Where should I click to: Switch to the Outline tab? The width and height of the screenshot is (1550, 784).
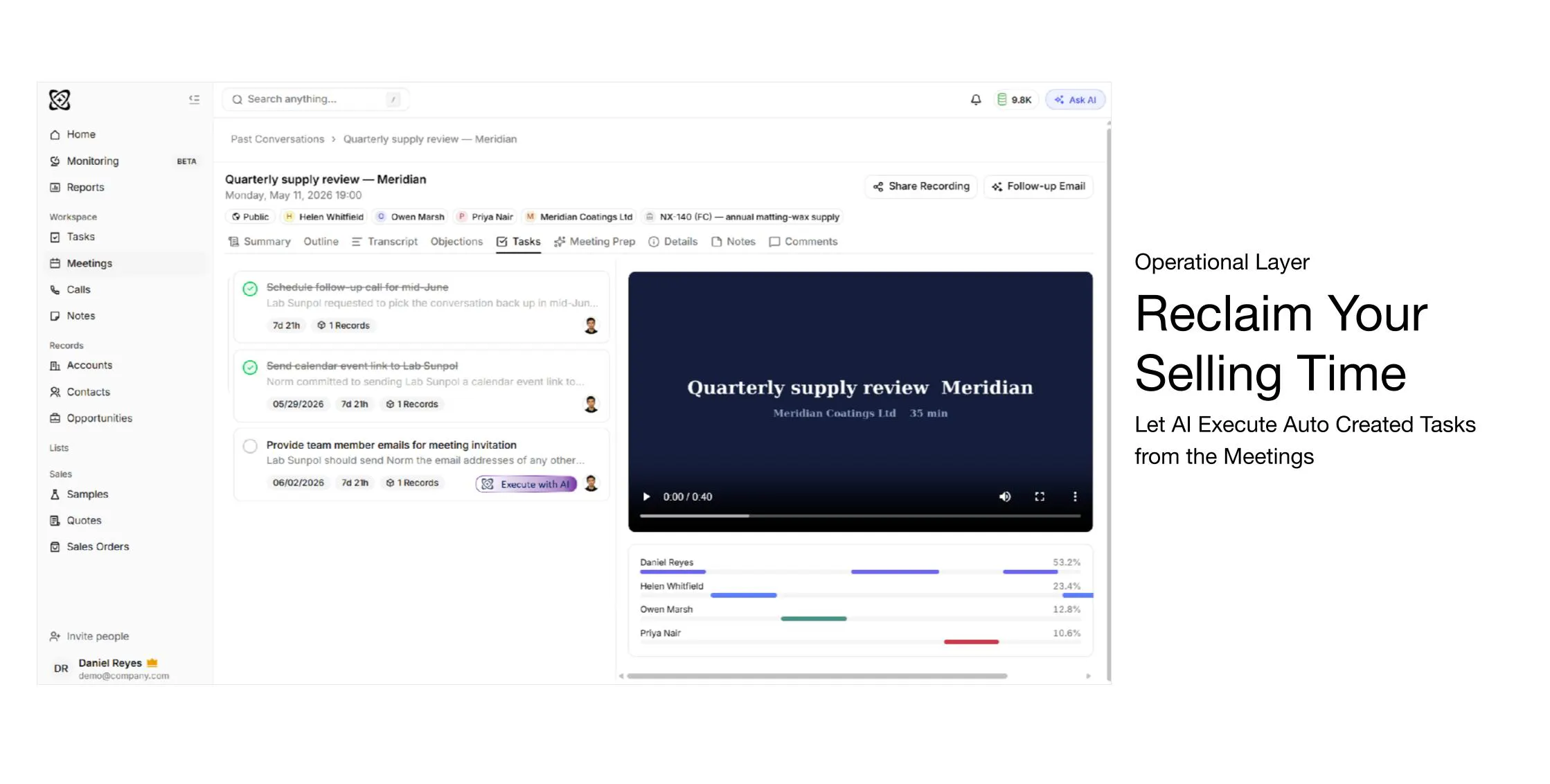321,242
